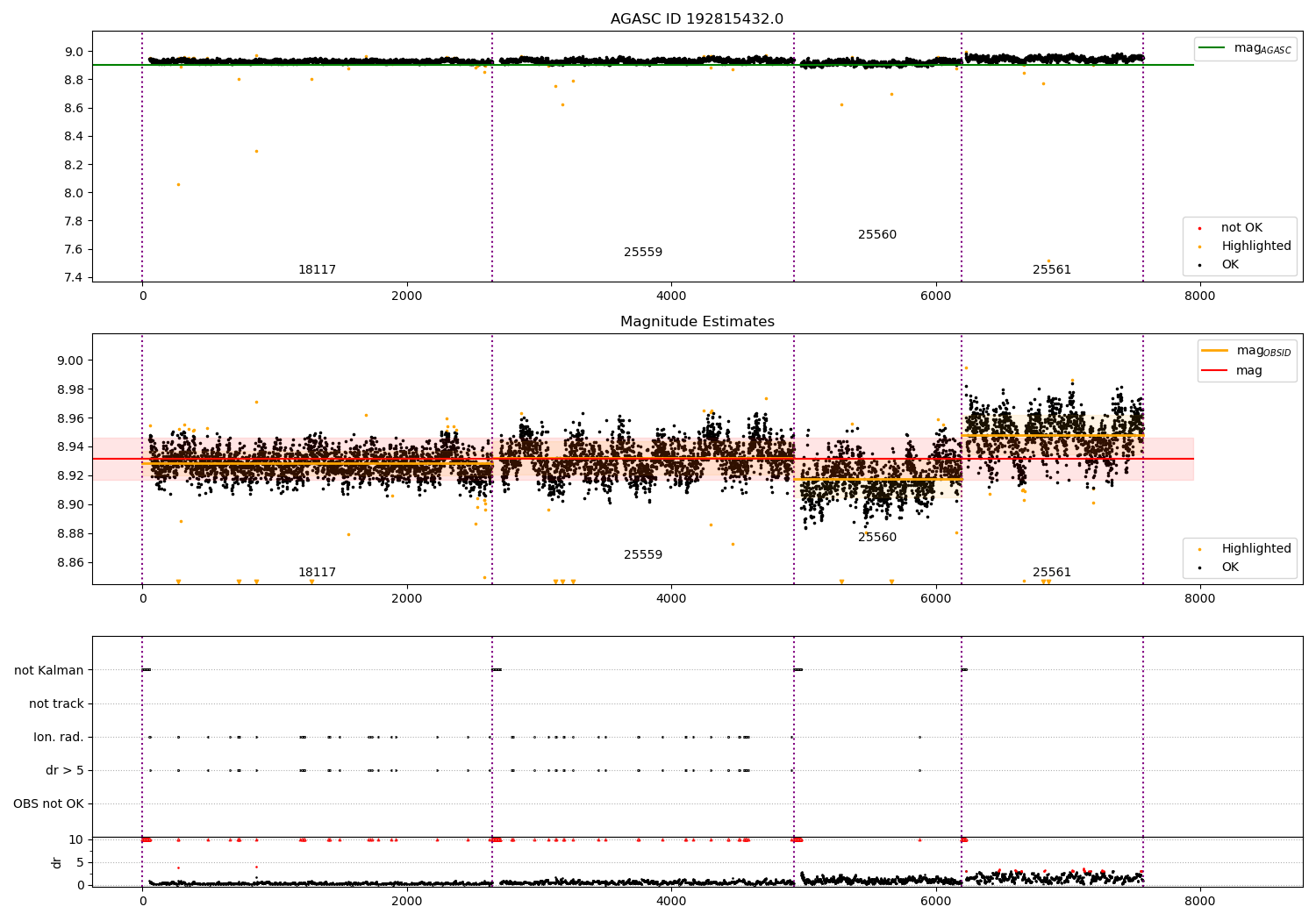
Task: Click the 8000 x-axis tick of top plot
Action: [x=1200, y=296]
